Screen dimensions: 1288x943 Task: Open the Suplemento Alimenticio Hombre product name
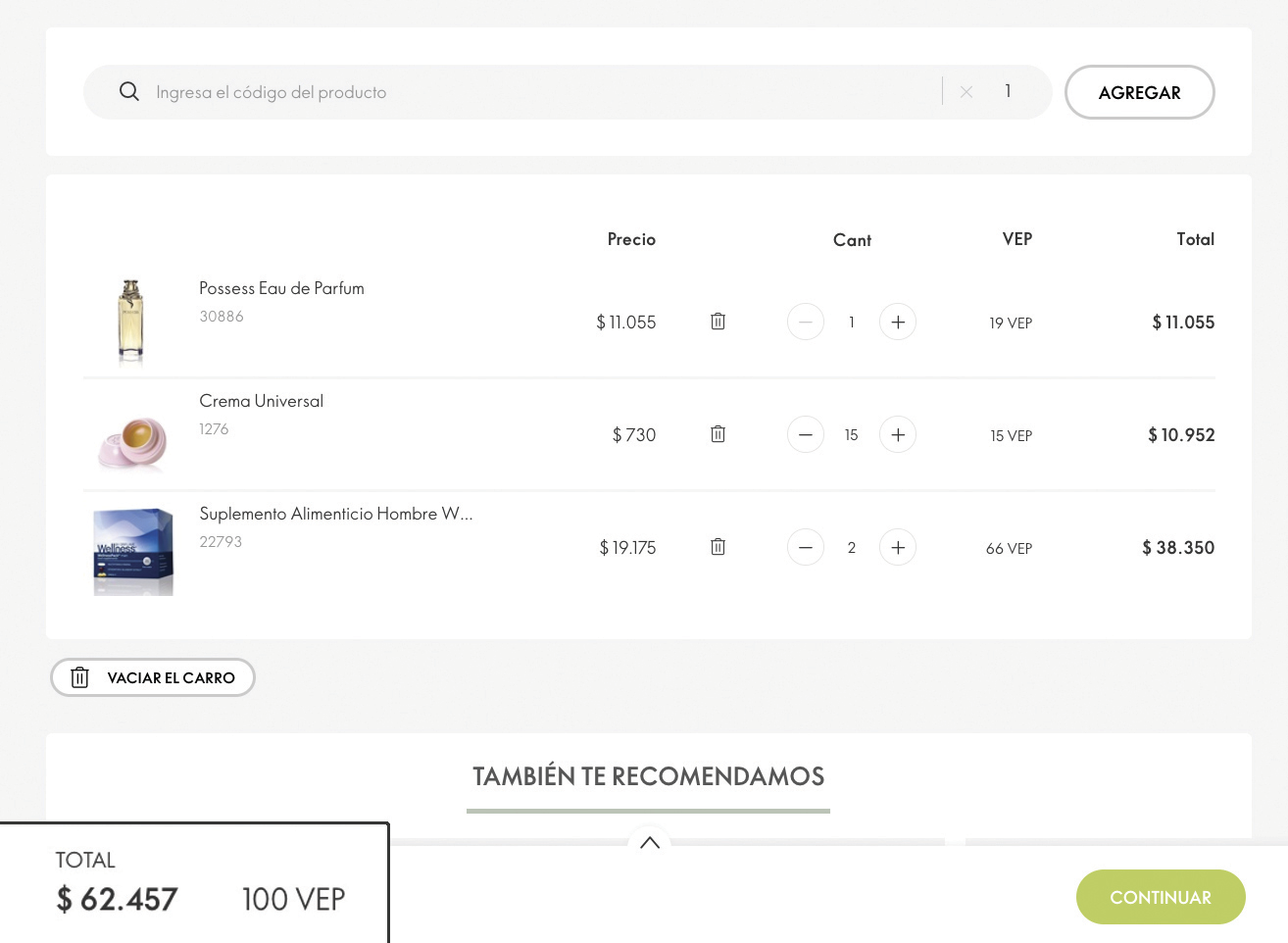point(335,514)
